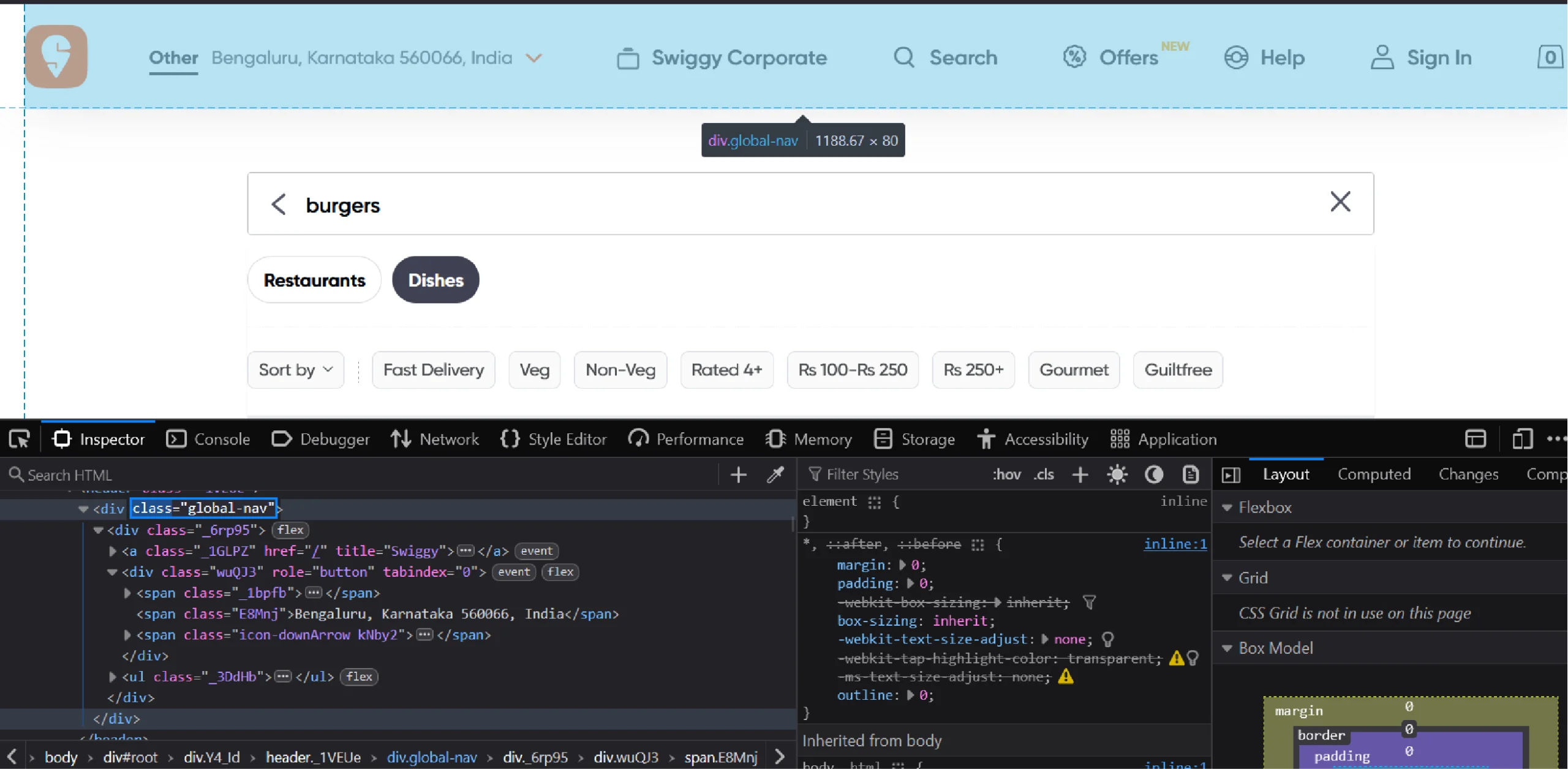Expand the a class _1GLPZ node
The image size is (1568, 769).
[x=113, y=551]
